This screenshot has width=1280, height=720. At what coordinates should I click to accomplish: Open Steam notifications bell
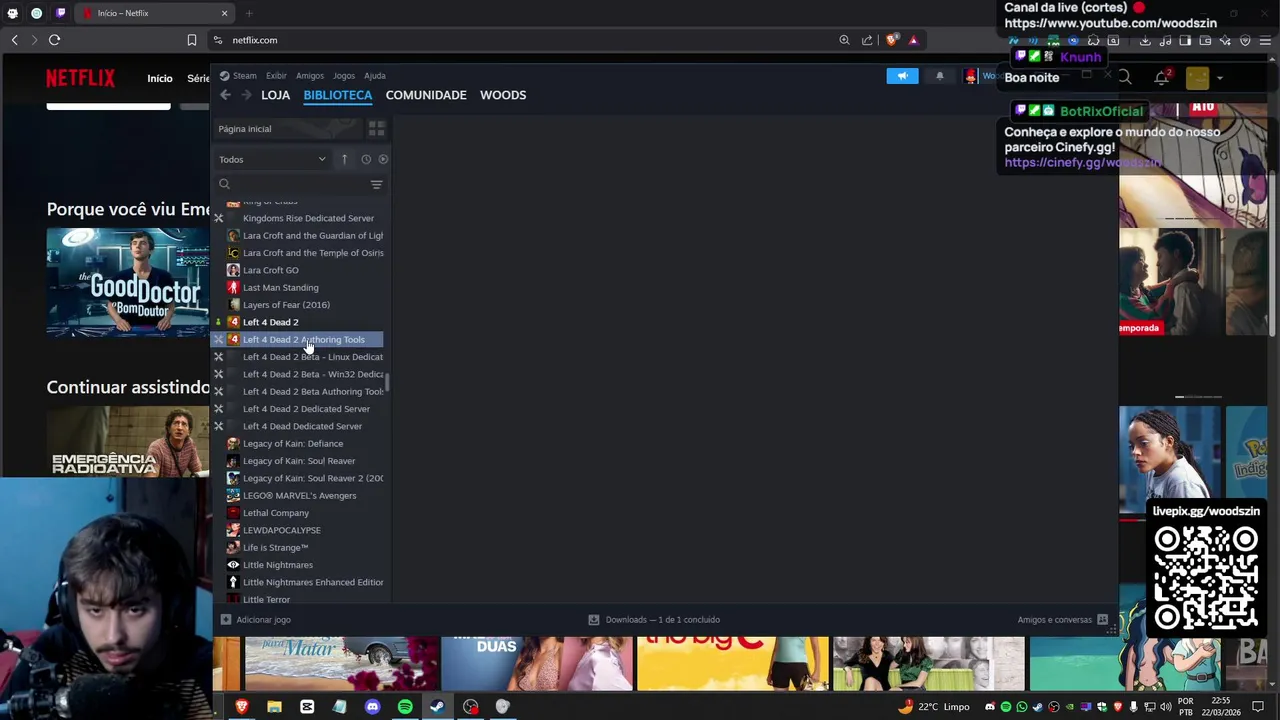[x=939, y=76]
